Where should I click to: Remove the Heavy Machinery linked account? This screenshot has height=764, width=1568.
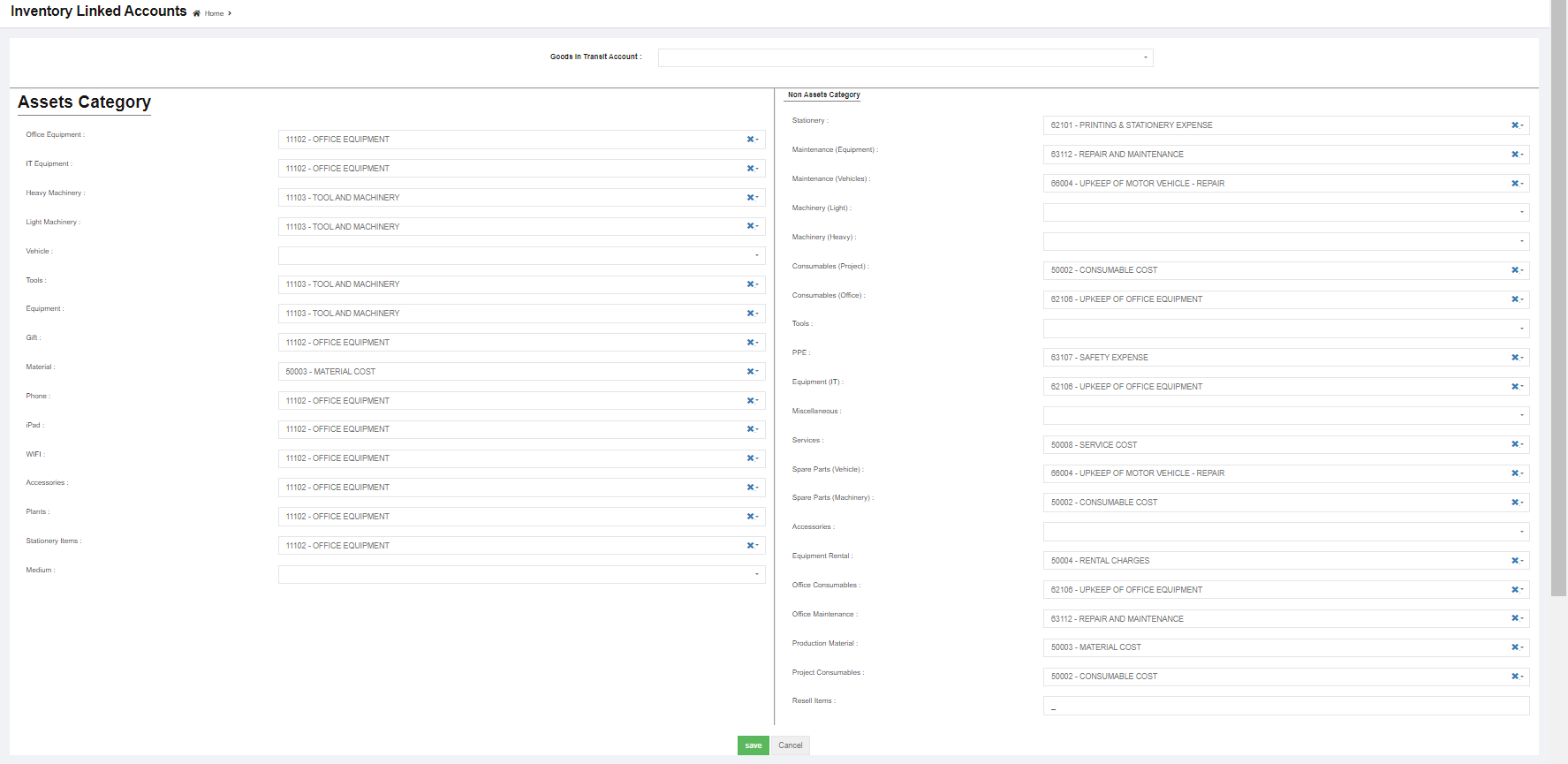[x=750, y=198]
